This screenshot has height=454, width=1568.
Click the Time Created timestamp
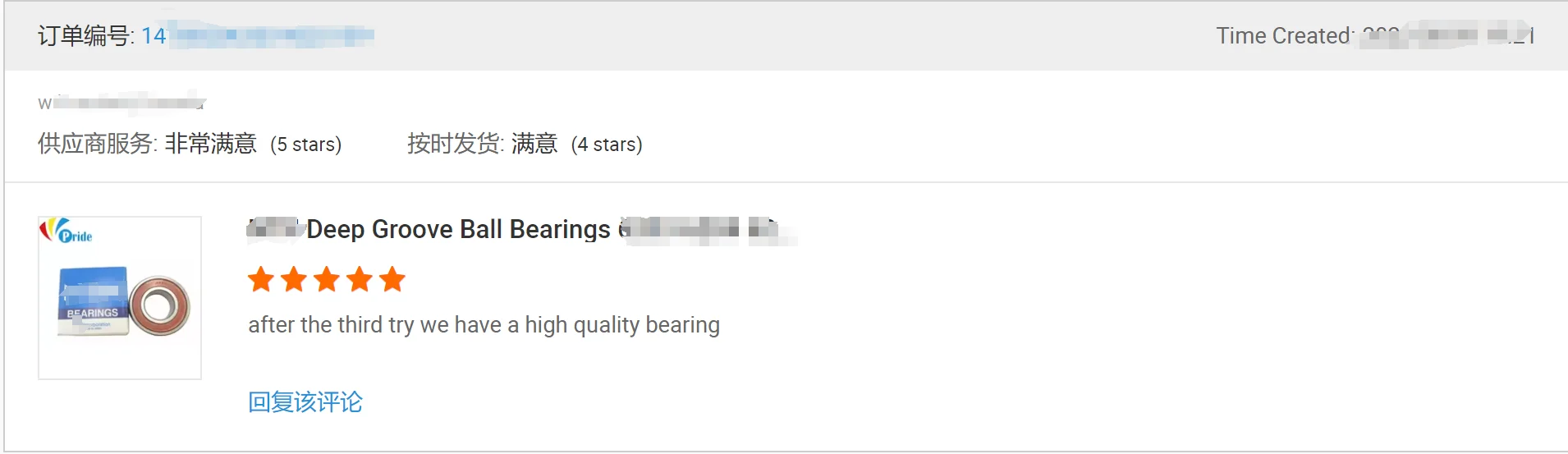[1374, 36]
